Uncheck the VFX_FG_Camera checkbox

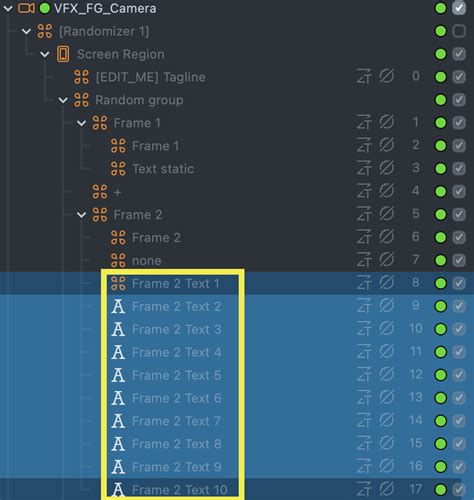tap(459, 8)
